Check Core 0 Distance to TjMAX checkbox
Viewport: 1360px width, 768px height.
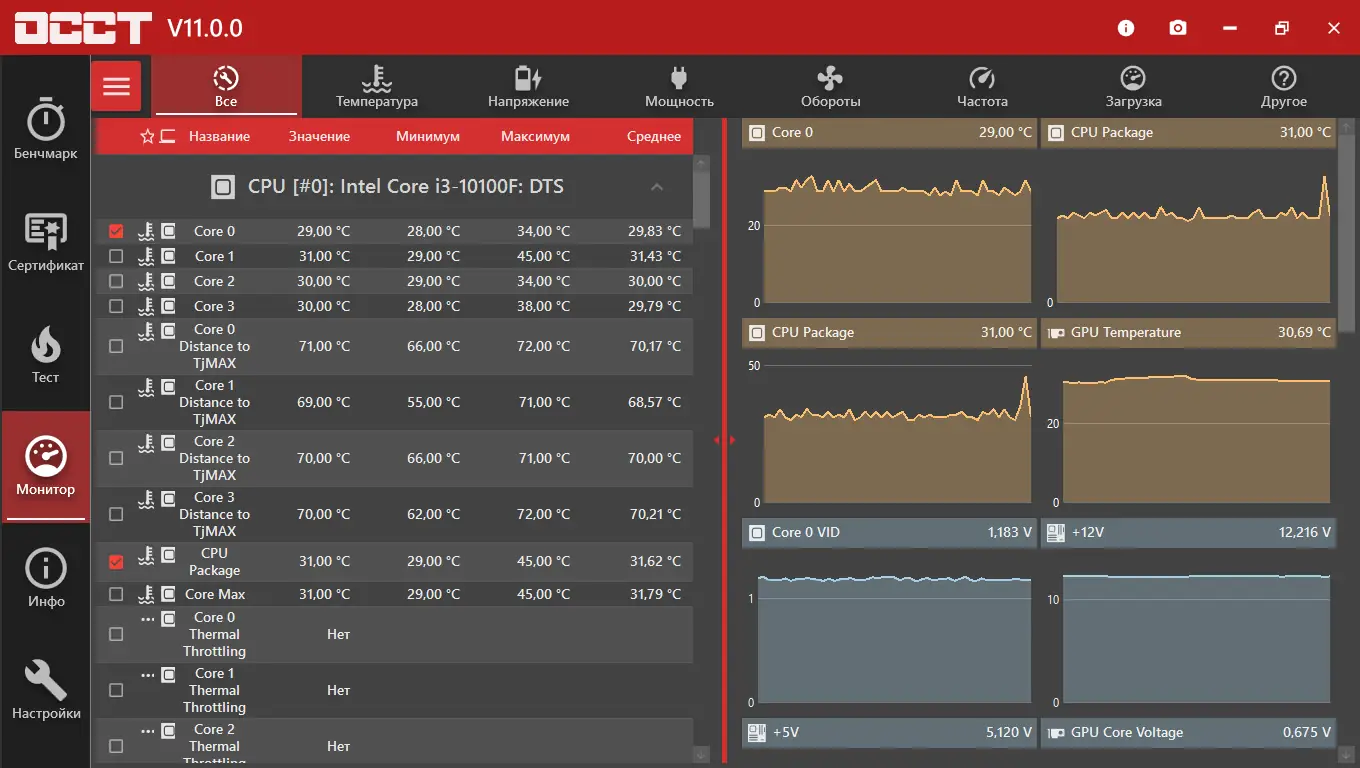click(x=116, y=346)
